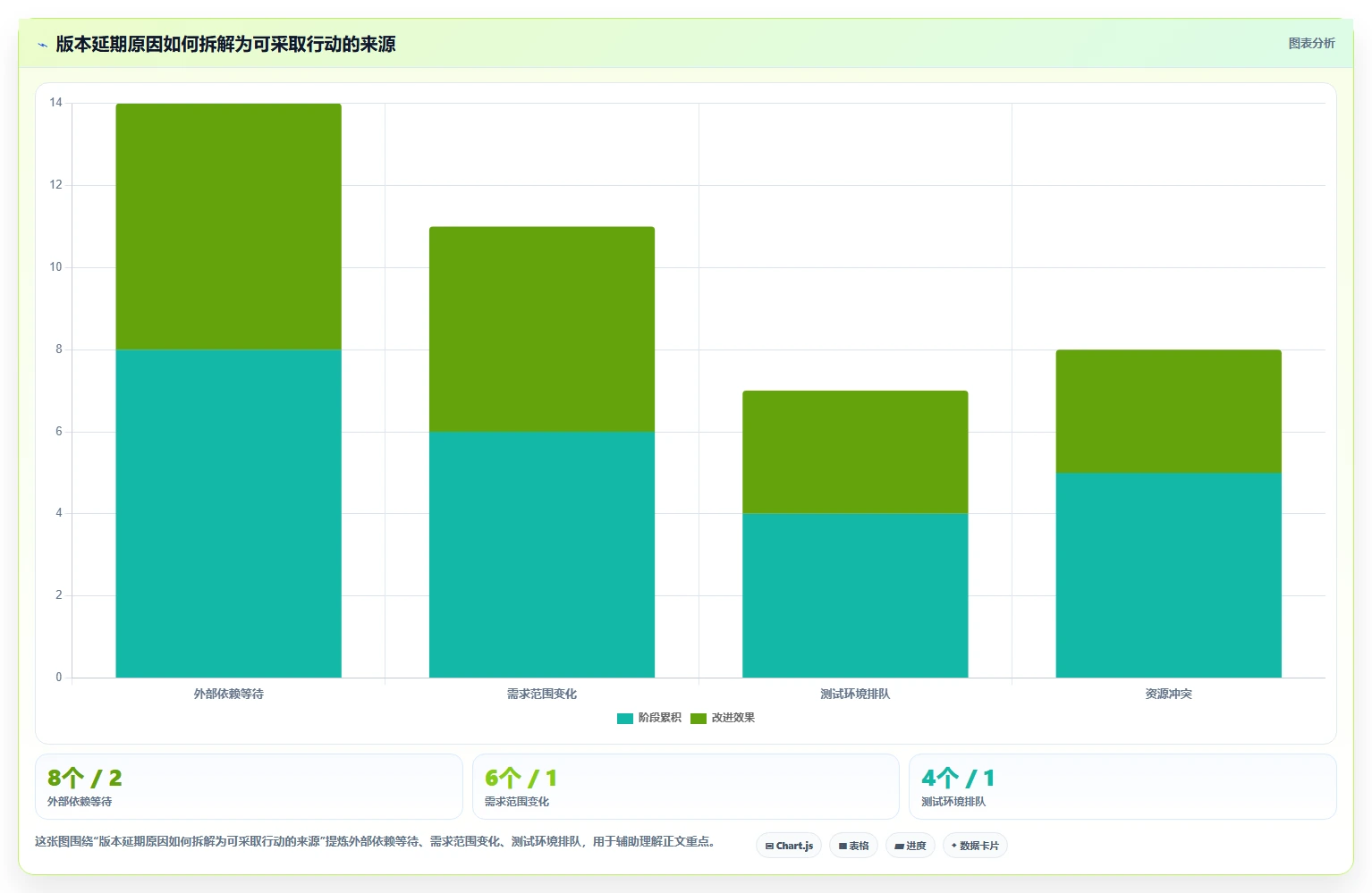The height and width of the screenshot is (893, 1372).
Task: Open the 8个 / 2 外部依赖等待 data card
Action: tap(249, 787)
